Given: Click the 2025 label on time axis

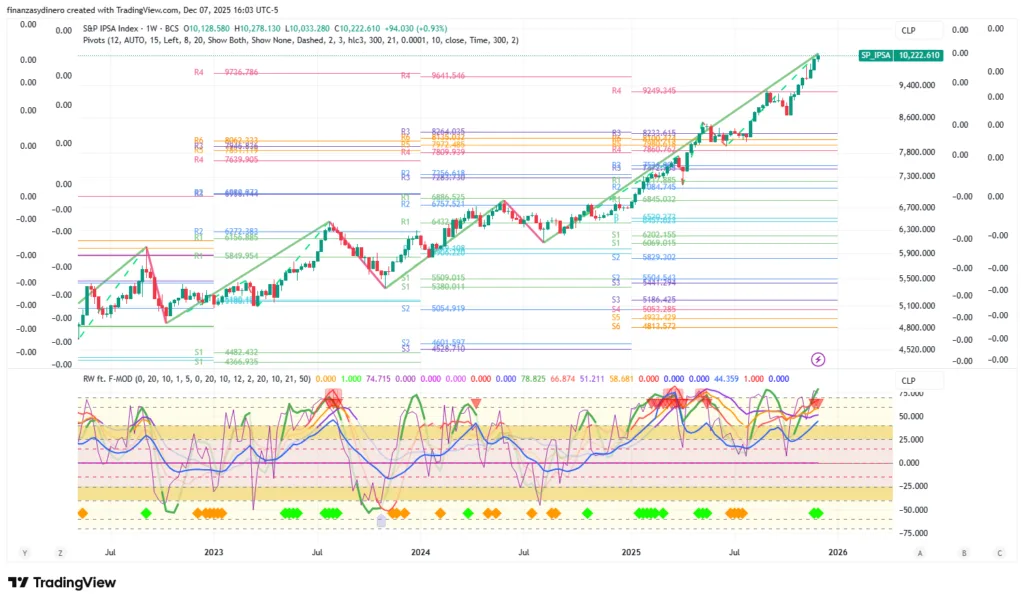Looking at the screenshot, I should click(x=630, y=551).
